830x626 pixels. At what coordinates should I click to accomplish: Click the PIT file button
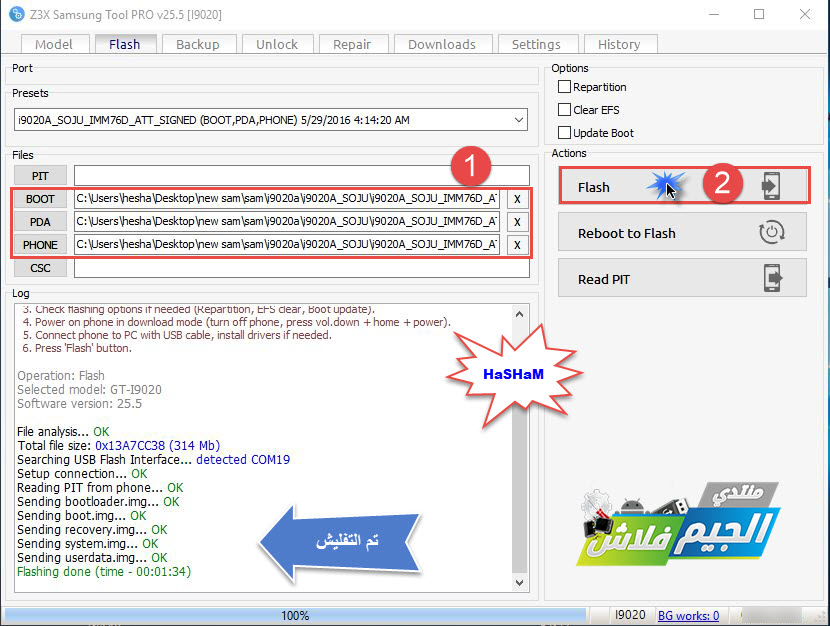click(x=40, y=176)
